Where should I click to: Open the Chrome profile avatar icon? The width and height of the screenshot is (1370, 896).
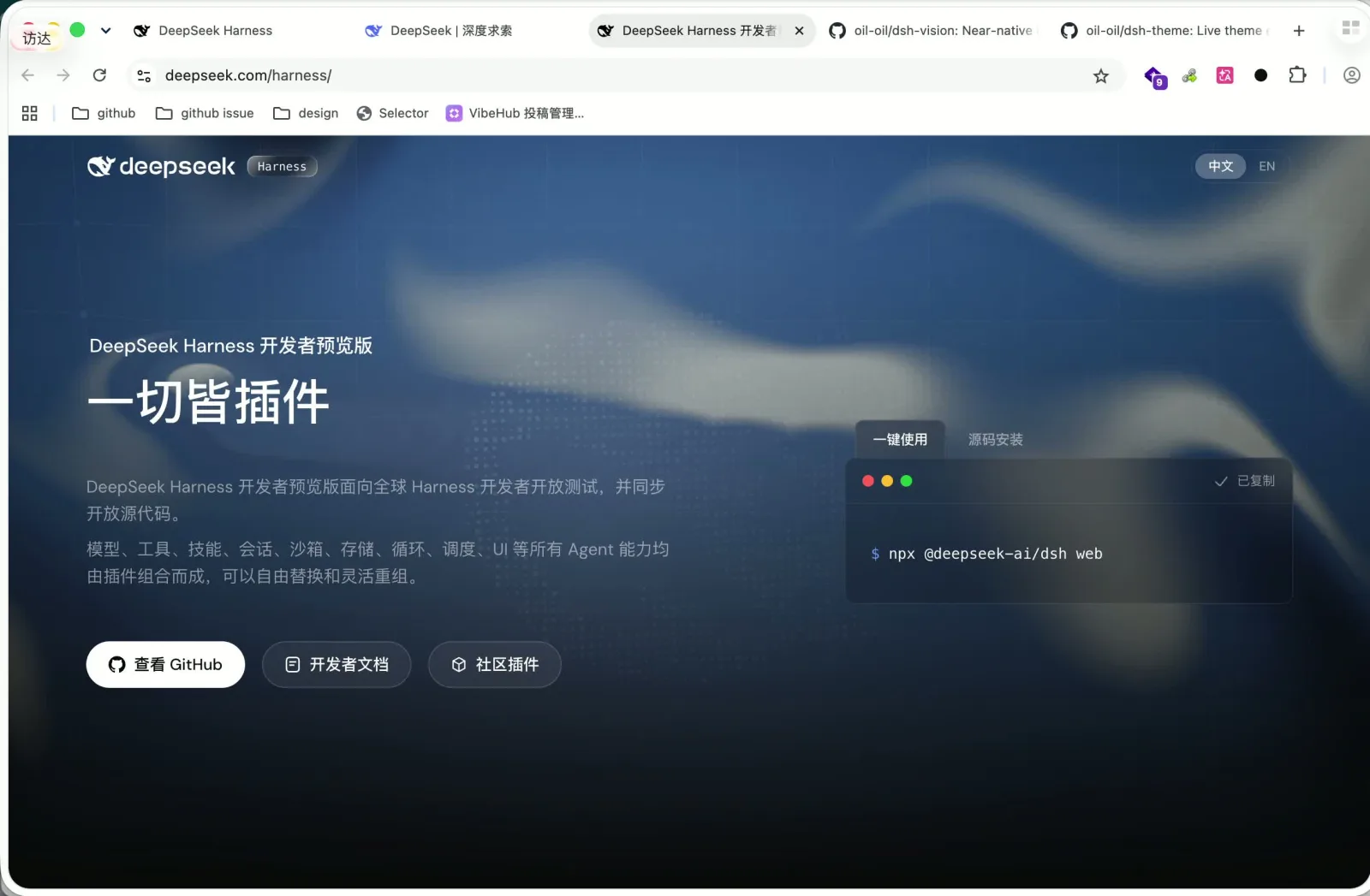point(1351,75)
